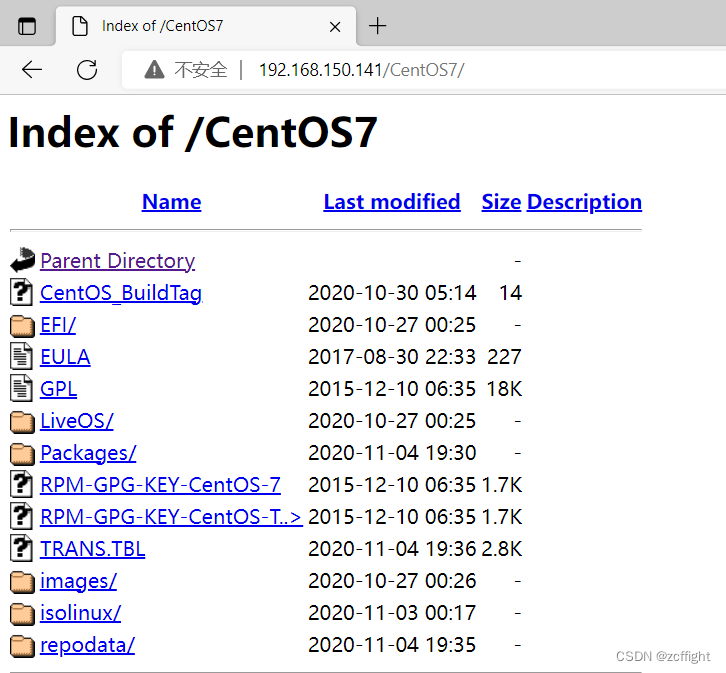Click the browser Back arrow button
726x673 pixels.
[32, 70]
